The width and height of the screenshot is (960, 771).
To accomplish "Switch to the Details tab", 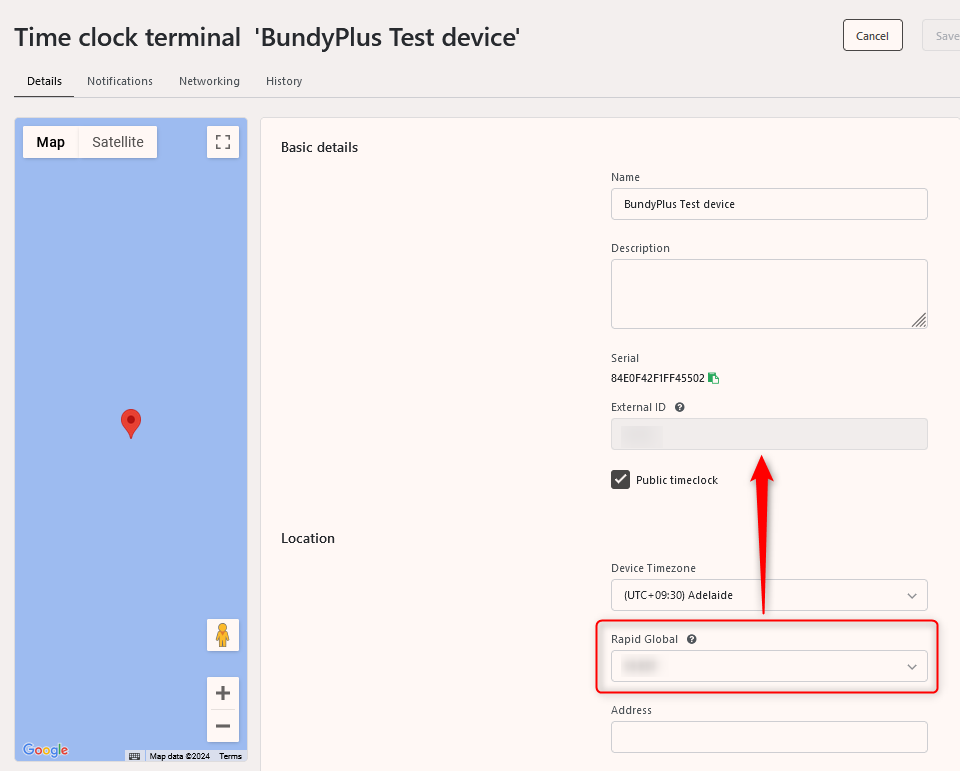I will point(44,81).
